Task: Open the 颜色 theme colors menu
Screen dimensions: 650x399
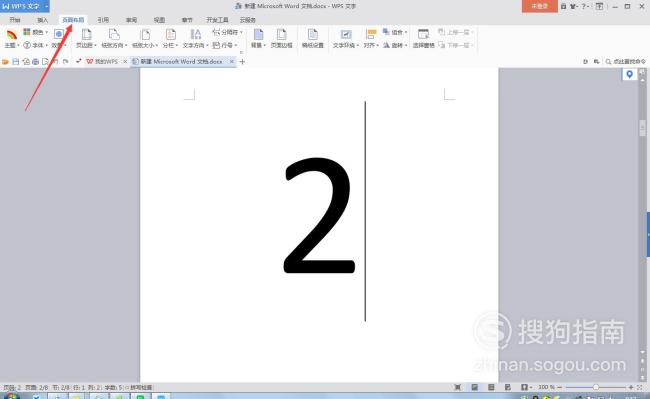Action: pyautogui.click(x=36, y=32)
